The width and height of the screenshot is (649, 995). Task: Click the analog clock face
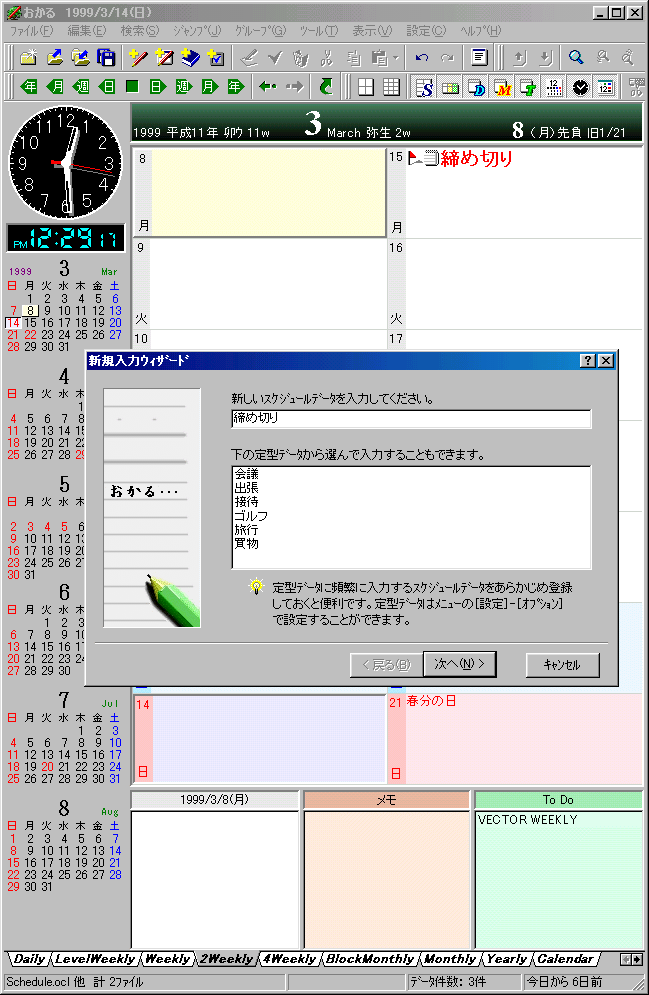coord(65,163)
